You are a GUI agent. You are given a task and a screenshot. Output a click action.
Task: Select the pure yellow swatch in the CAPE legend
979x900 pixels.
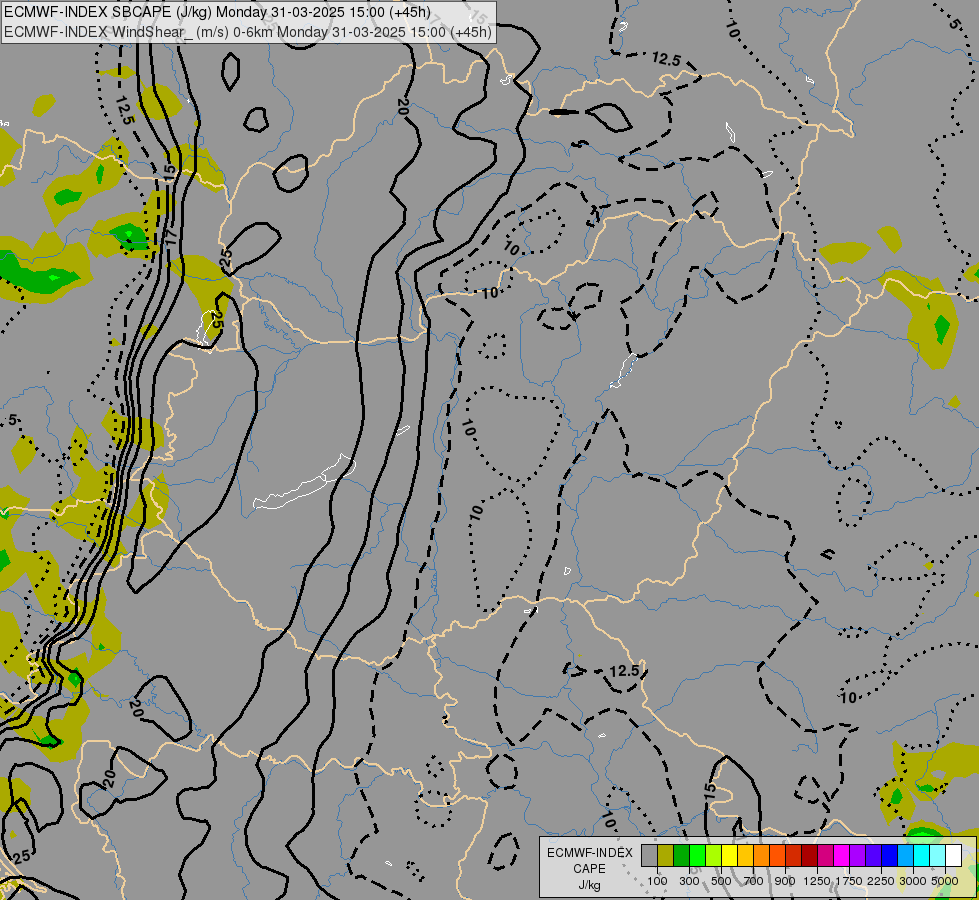click(729, 855)
